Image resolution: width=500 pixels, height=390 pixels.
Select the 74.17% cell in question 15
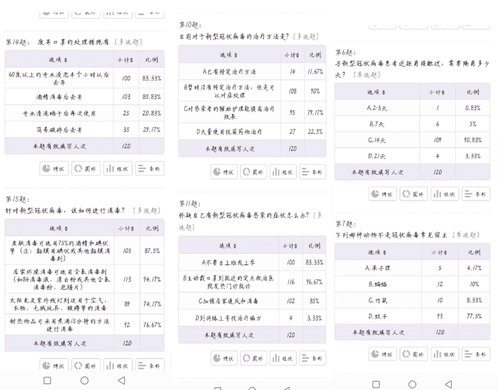[x=152, y=304]
